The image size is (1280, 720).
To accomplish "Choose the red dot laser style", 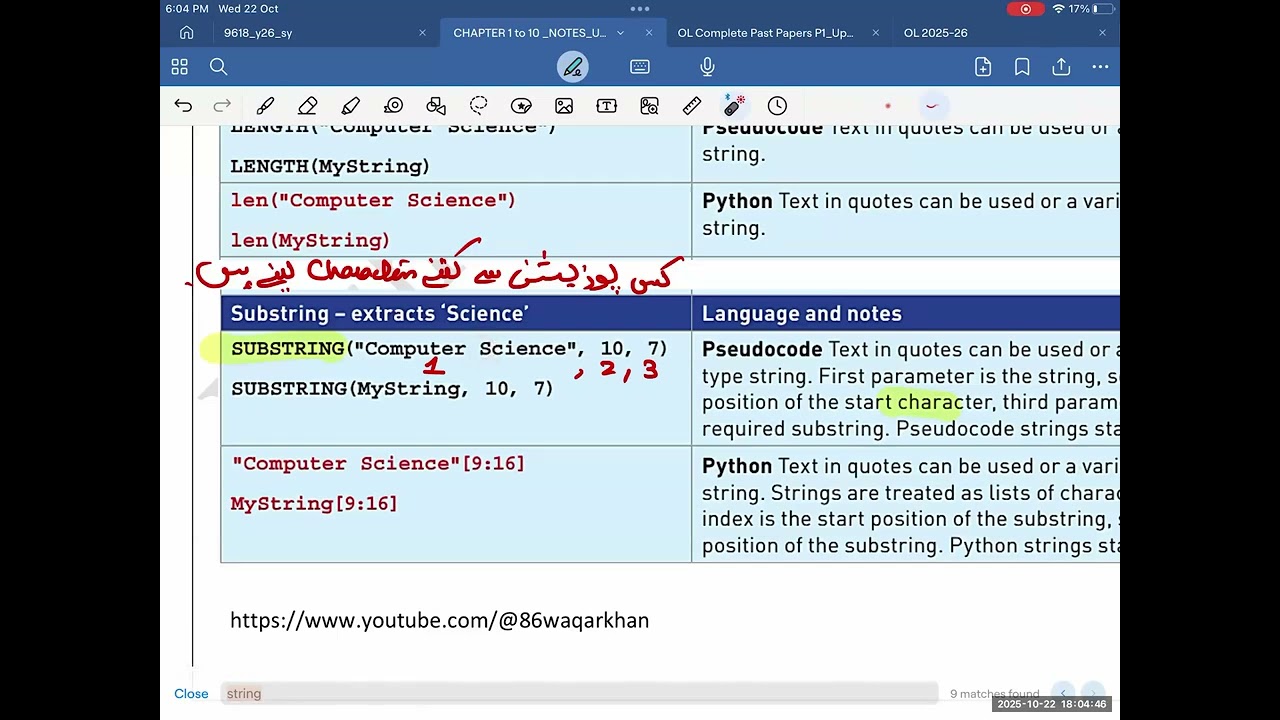I will (888, 106).
